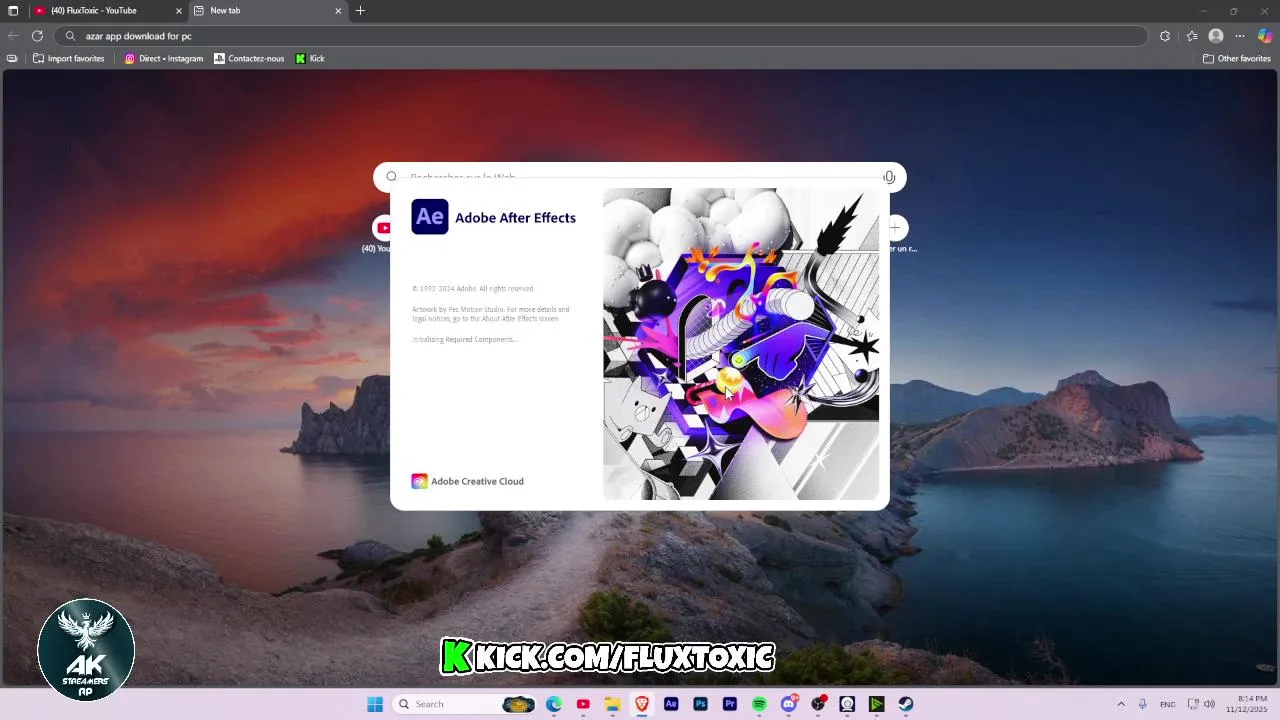Viewport: 1280px width, 720px height.
Task: Open Direct • Instagram bookmark
Action: (163, 59)
